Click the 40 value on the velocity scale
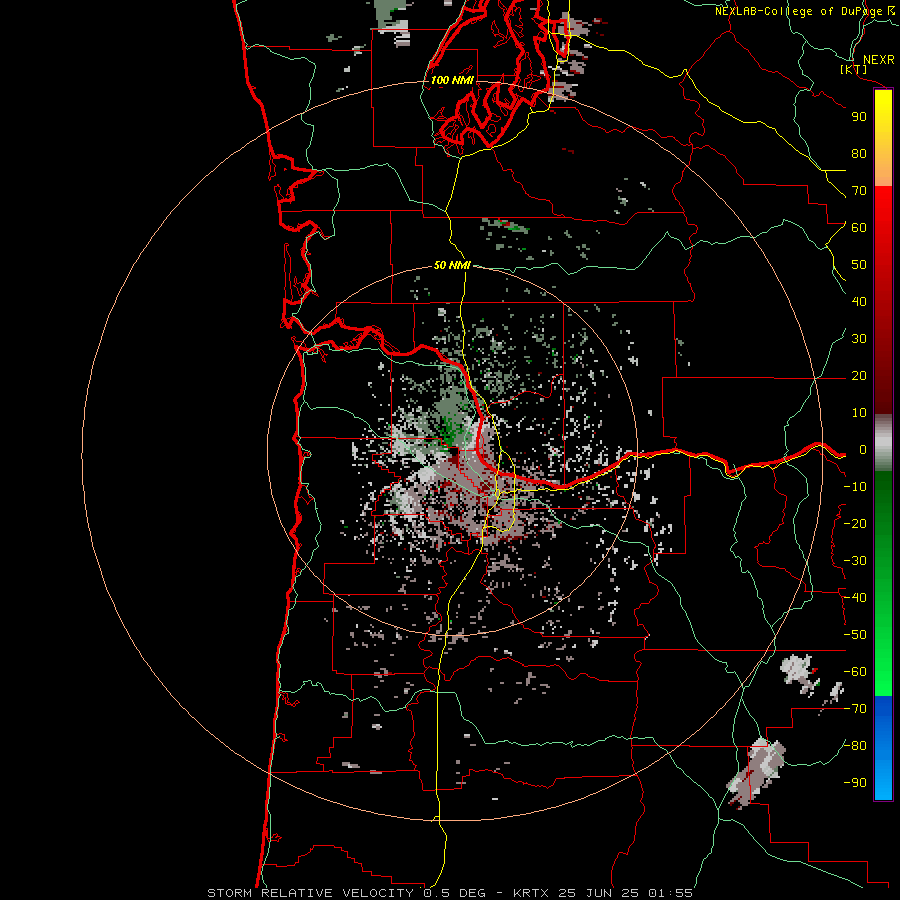The height and width of the screenshot is (900, 900). click(859, 302)
